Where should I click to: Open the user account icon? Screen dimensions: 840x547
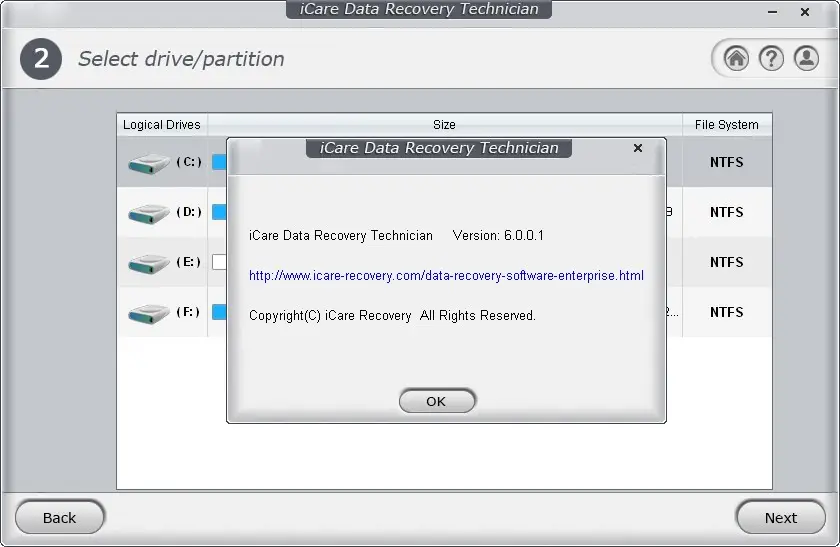tap(806, 58)
